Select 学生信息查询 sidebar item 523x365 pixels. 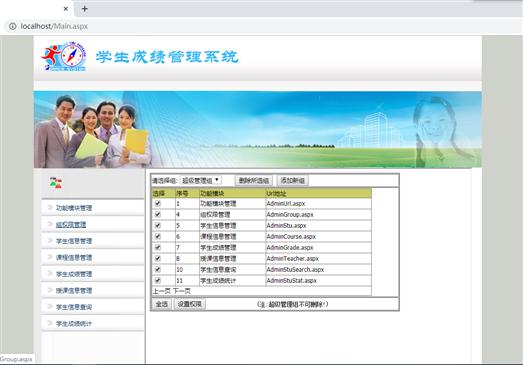coord(74,307)
